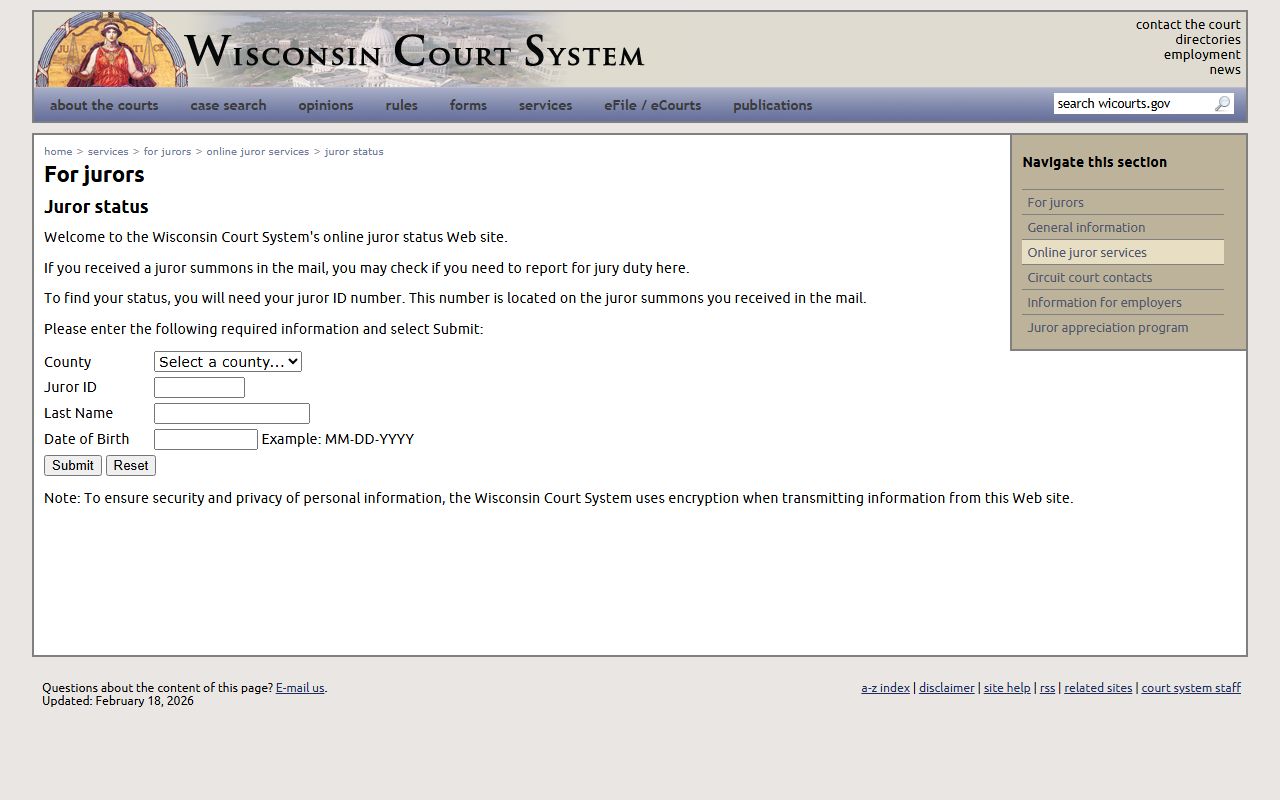Open the 'site help' footer link
The width and height of the screenshot is (1280, 800).
point(1007,688)
